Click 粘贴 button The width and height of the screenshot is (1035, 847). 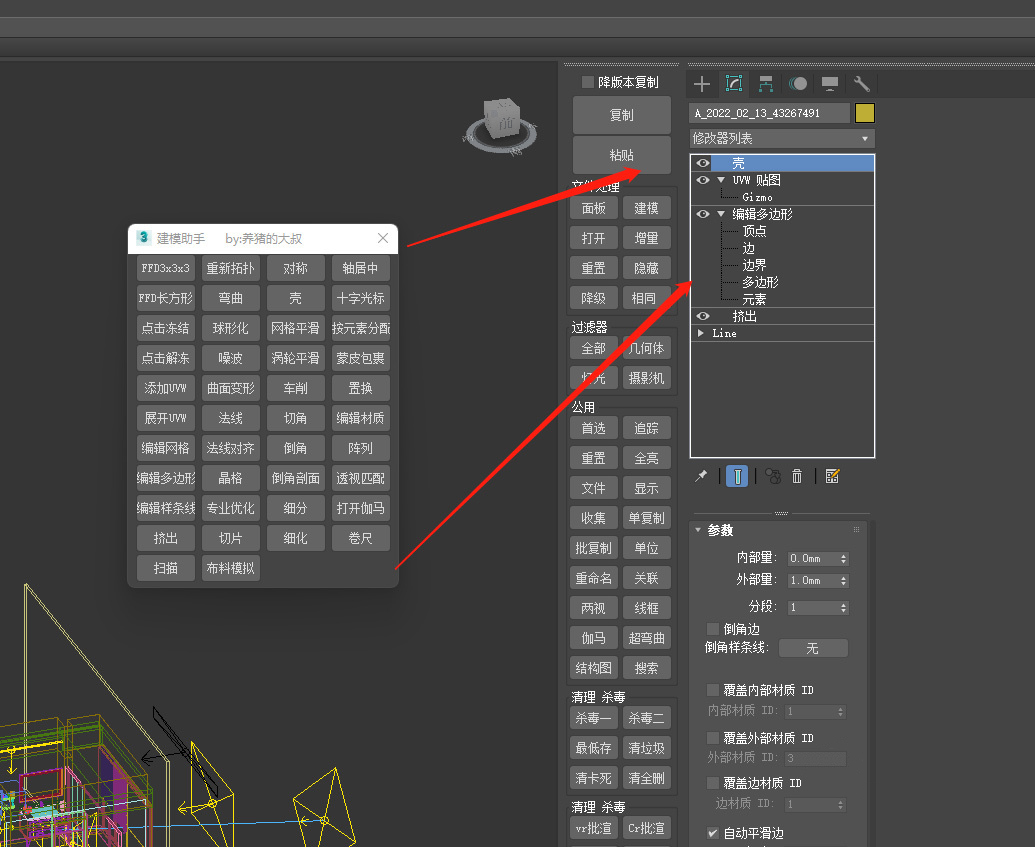tap(621, 155)
